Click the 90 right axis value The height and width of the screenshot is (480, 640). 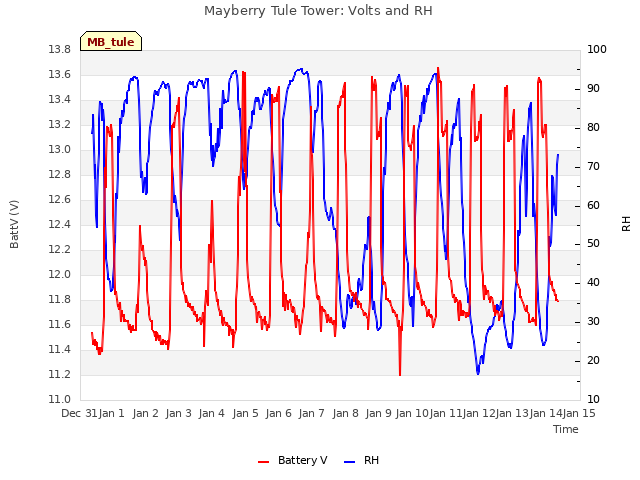[593, 89]
